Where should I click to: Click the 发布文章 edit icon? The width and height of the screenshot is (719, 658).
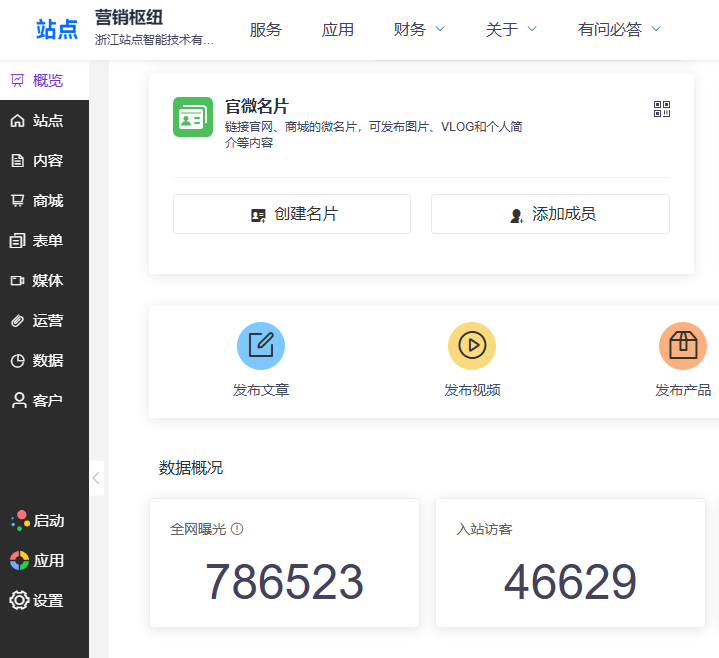[261, 346]
